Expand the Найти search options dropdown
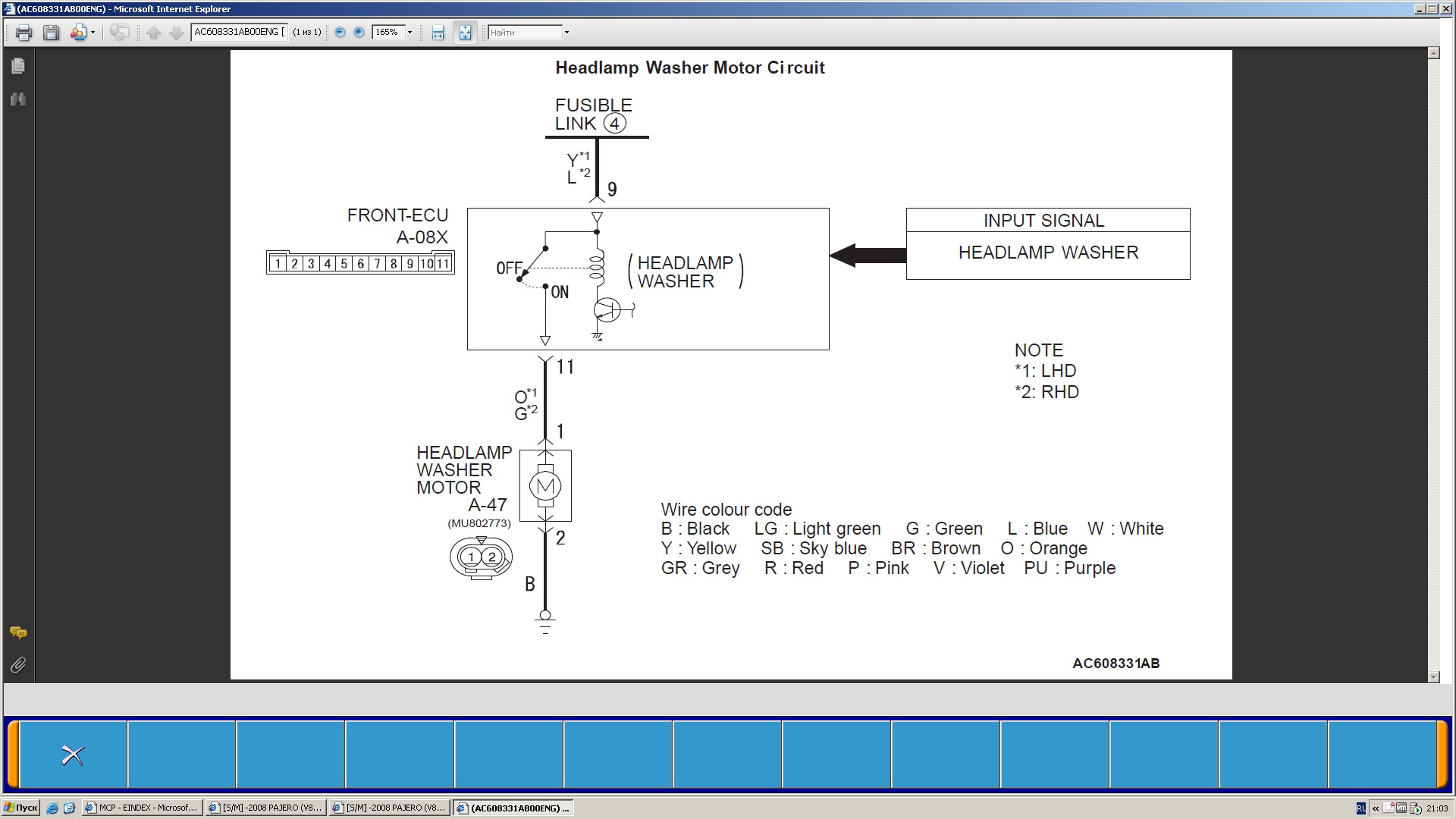 (x=566, y=33)
